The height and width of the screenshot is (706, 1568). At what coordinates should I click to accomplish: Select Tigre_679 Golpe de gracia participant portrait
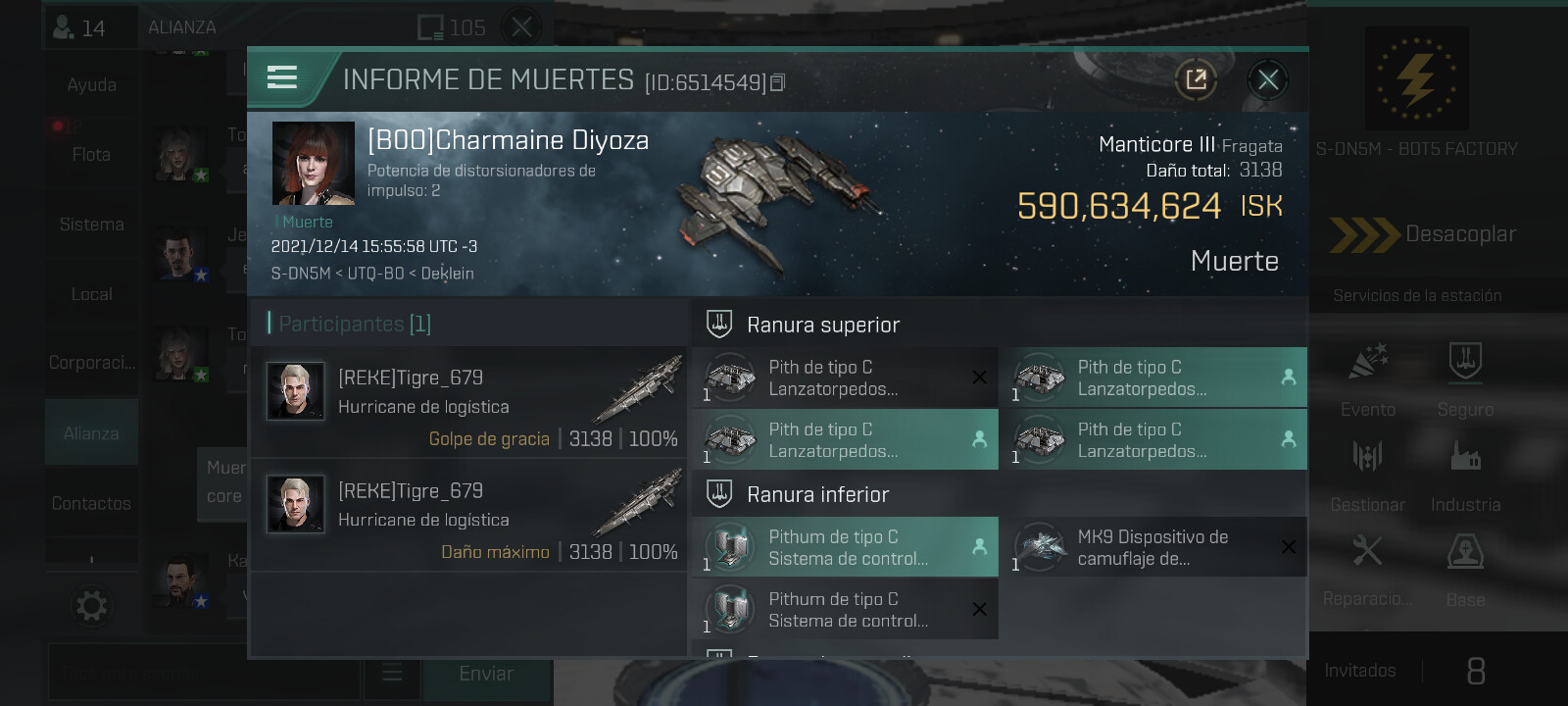[x=295, y=390]
